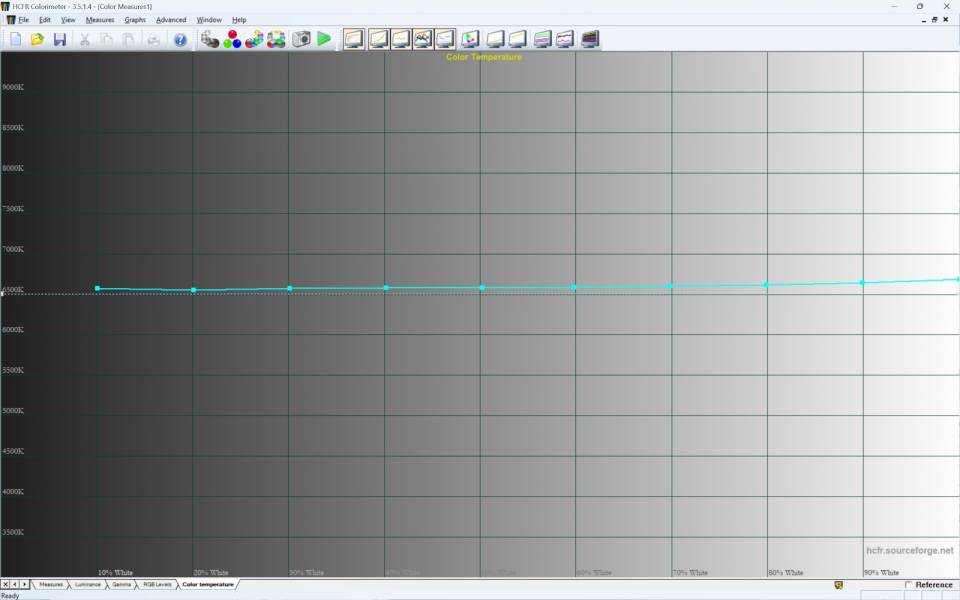Screen dimensions: 960x600
Task: Open the Advanced menu
Action: tap(171, 20)
